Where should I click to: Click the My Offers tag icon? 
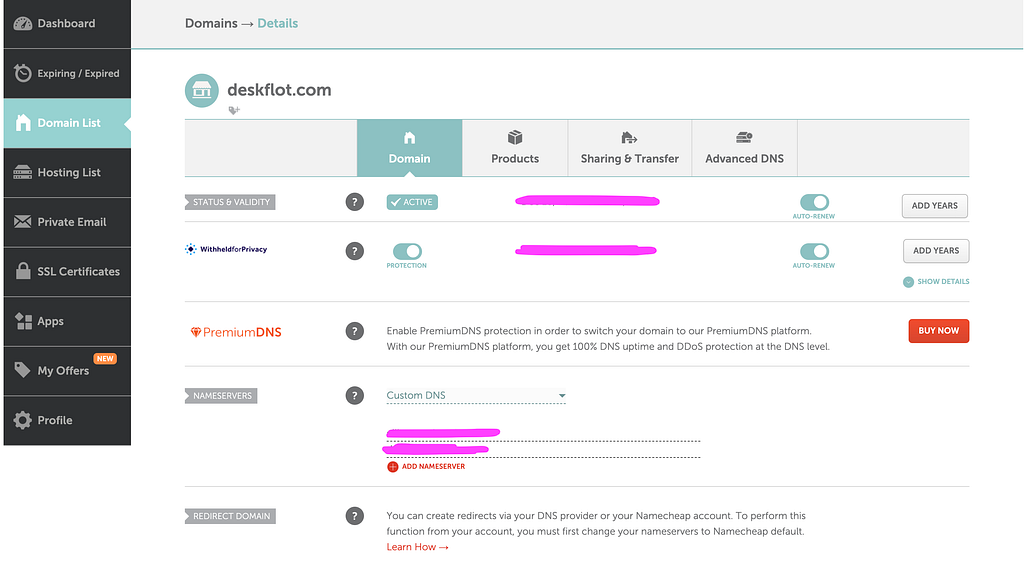click(22, 370)
